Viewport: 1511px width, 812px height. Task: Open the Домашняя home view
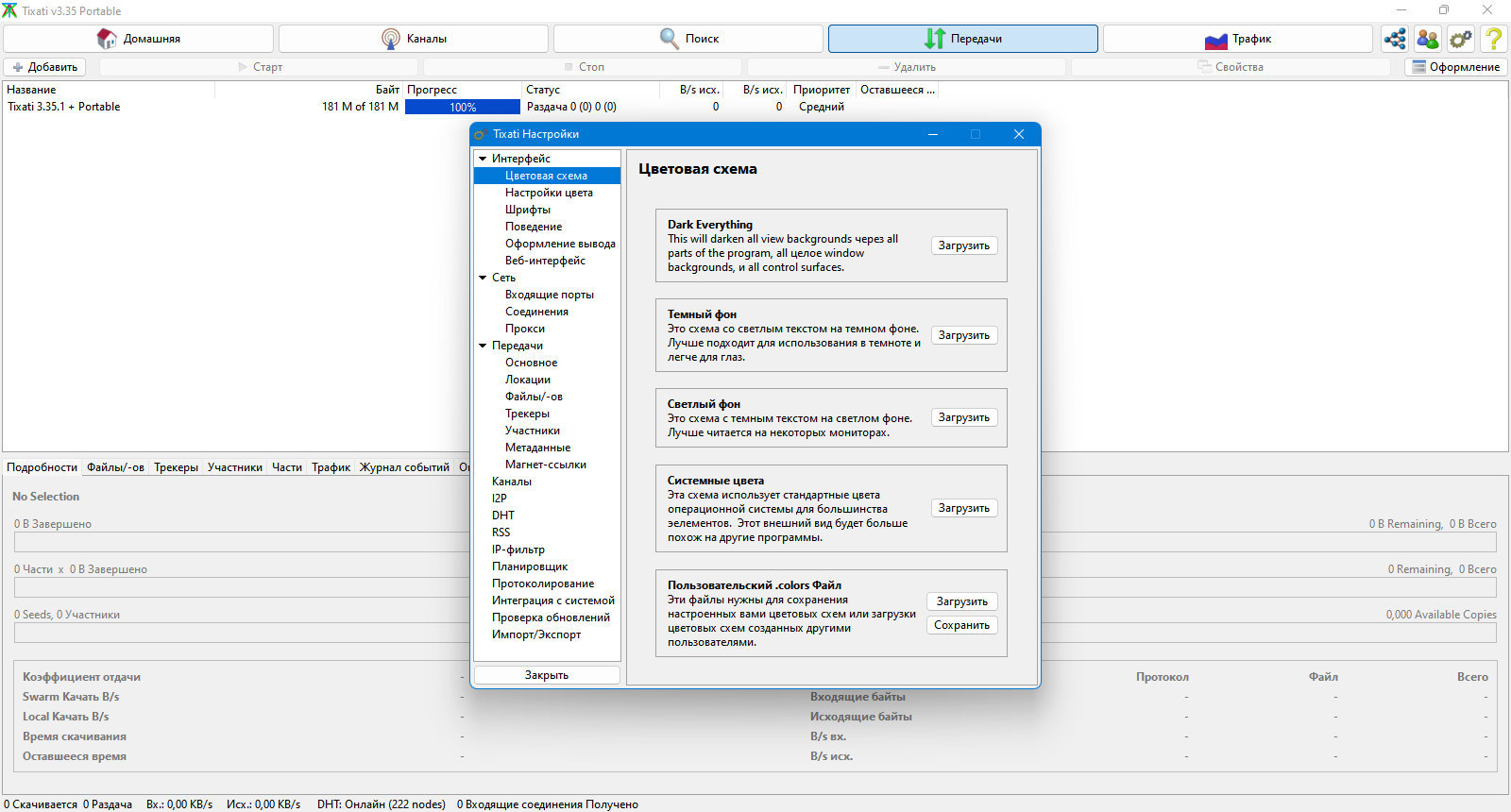(x=139, y=39)
